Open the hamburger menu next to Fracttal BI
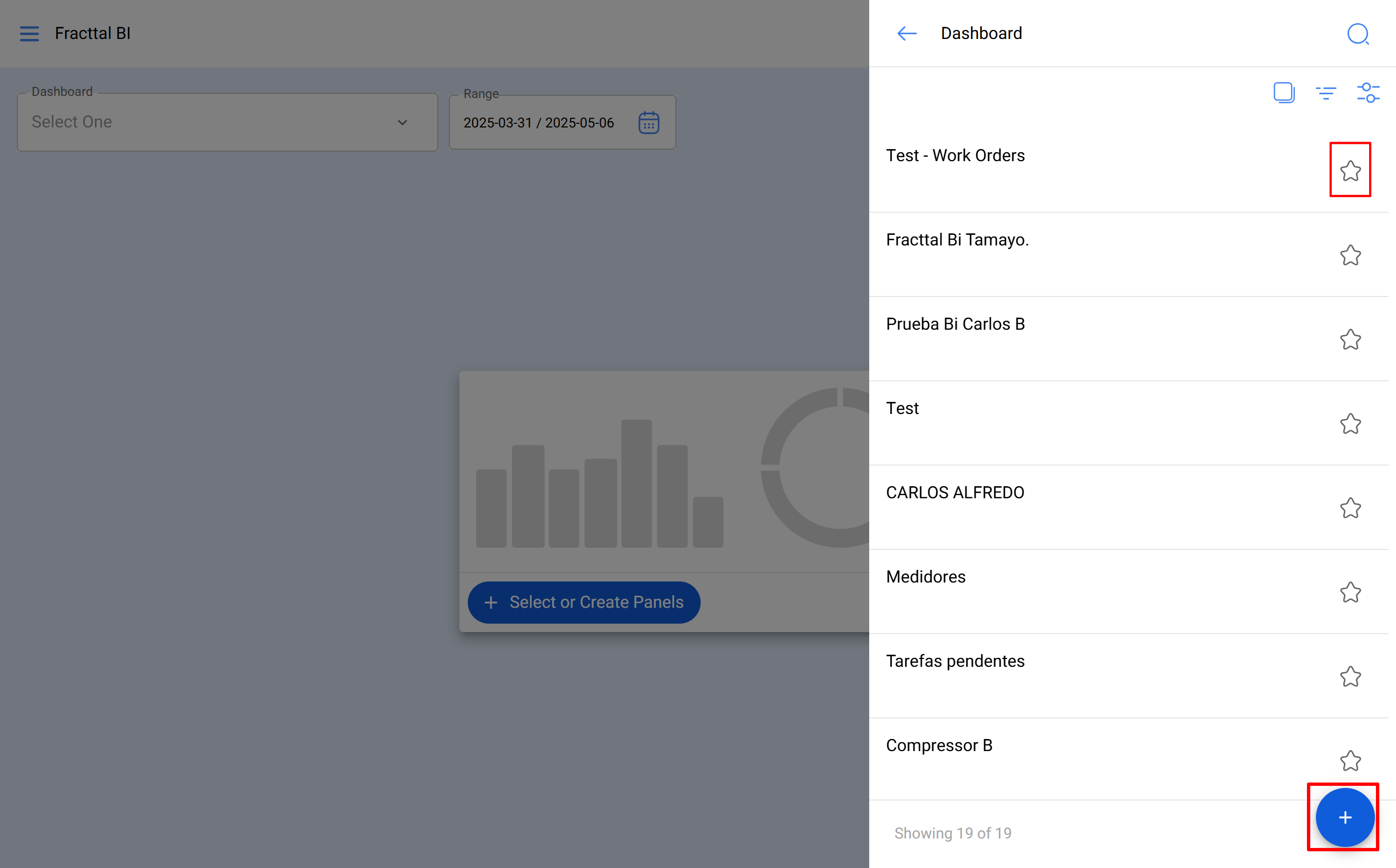This screenshot has width=1396, height=868. (x=30, y=33)
